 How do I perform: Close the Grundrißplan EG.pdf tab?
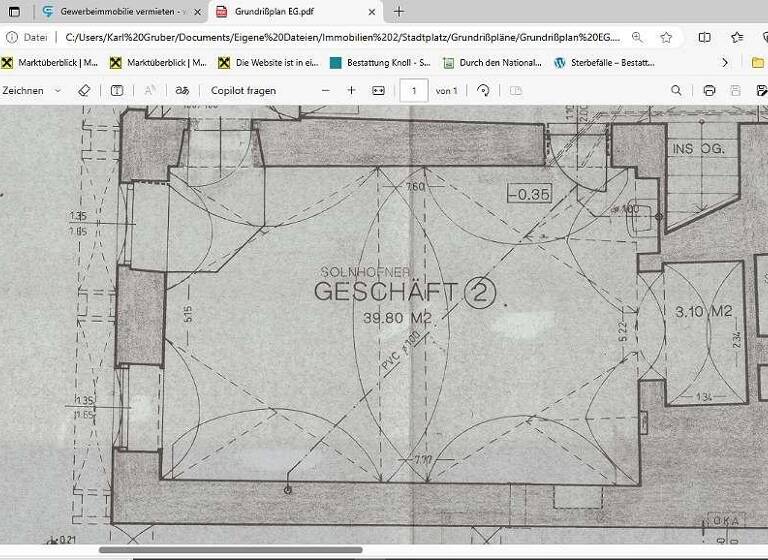(x=372, y=12)
